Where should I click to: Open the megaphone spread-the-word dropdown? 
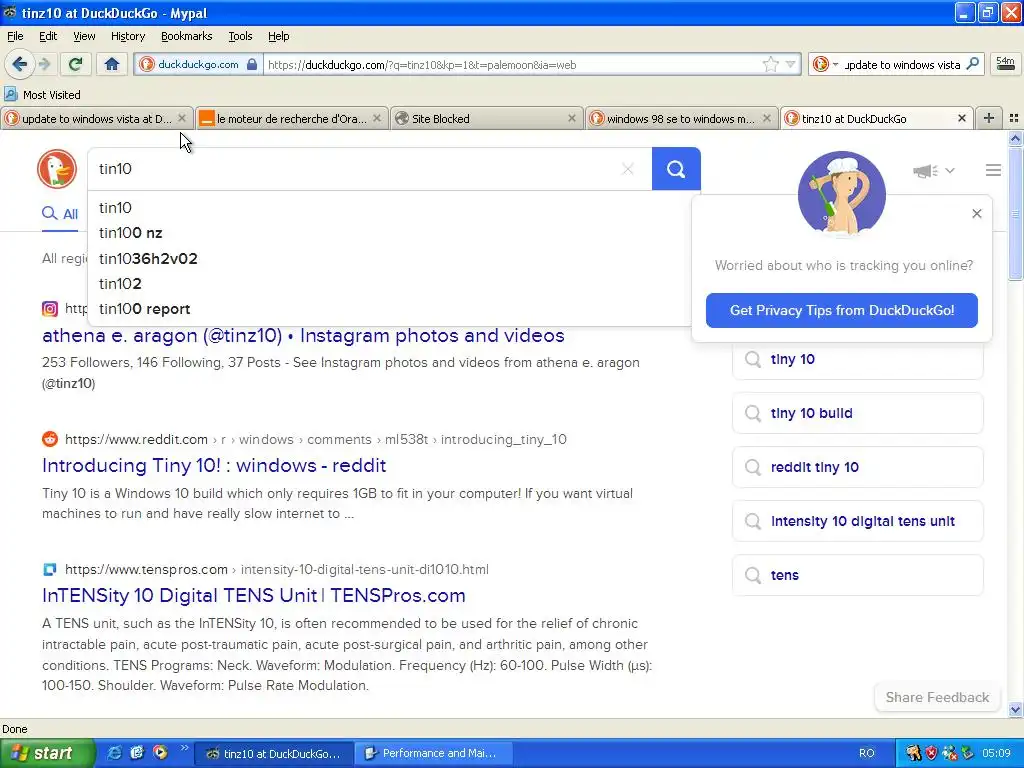click(x=933, y=170)
